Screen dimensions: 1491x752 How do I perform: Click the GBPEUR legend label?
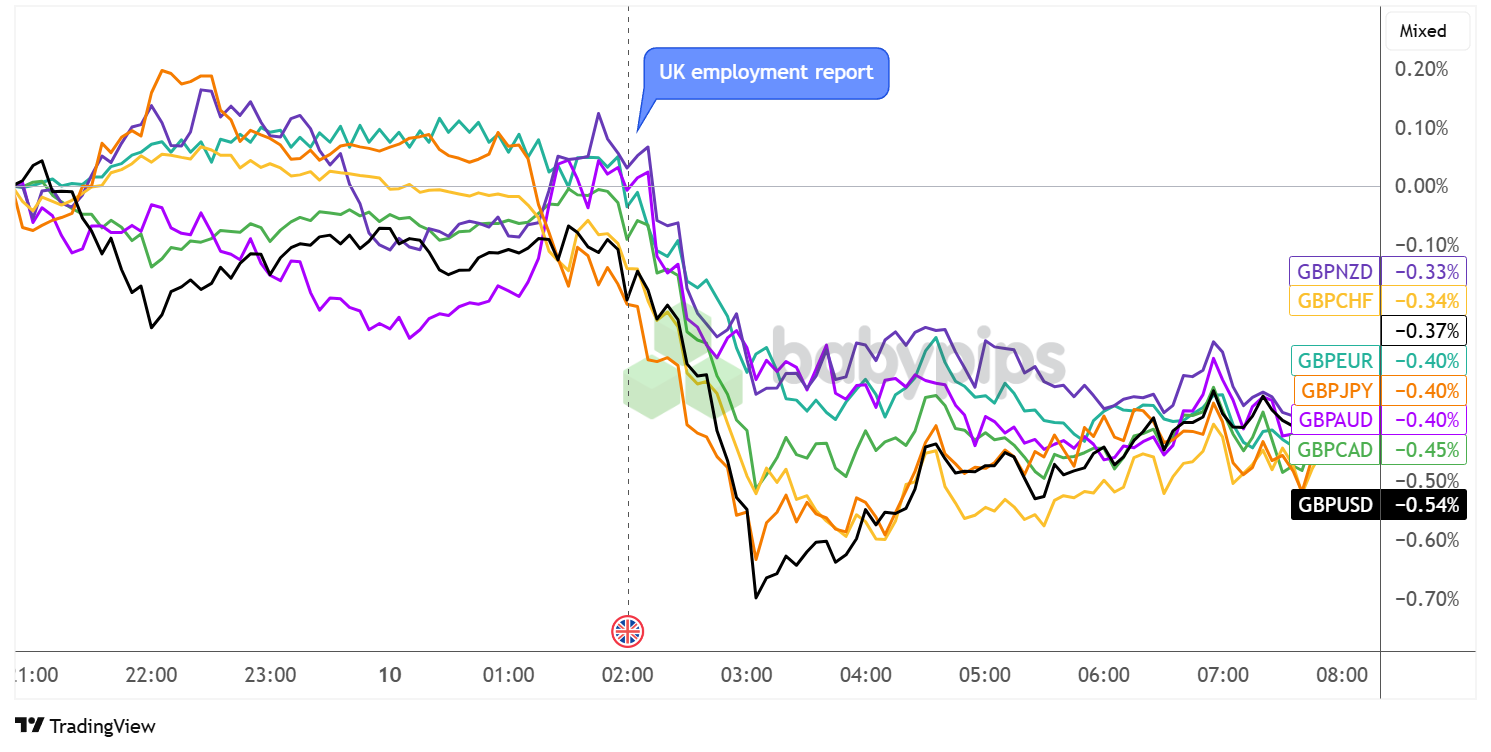click(1334, 360)
